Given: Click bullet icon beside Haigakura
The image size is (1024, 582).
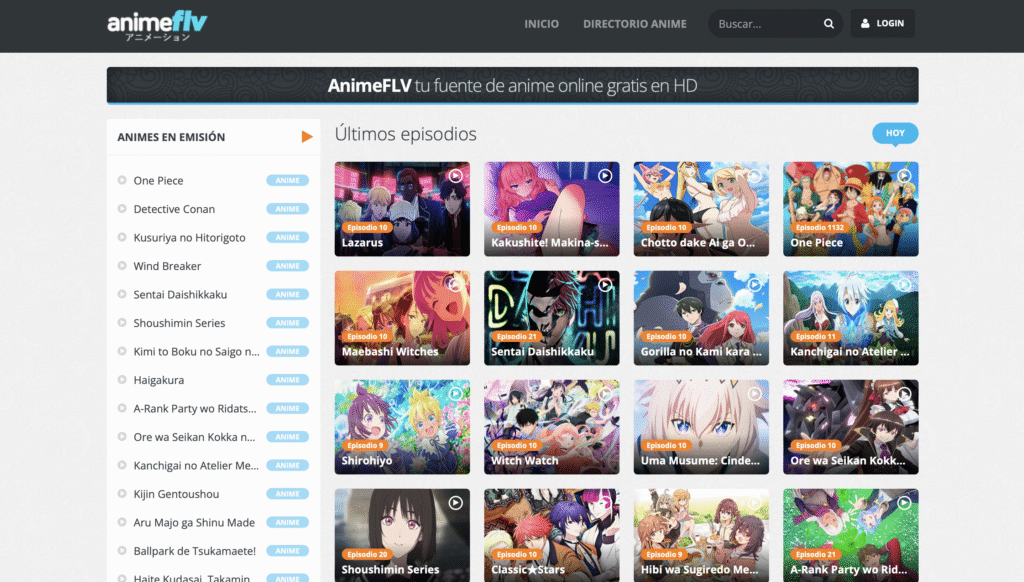Looking at the screenshot, I should (x=122, y=380).
